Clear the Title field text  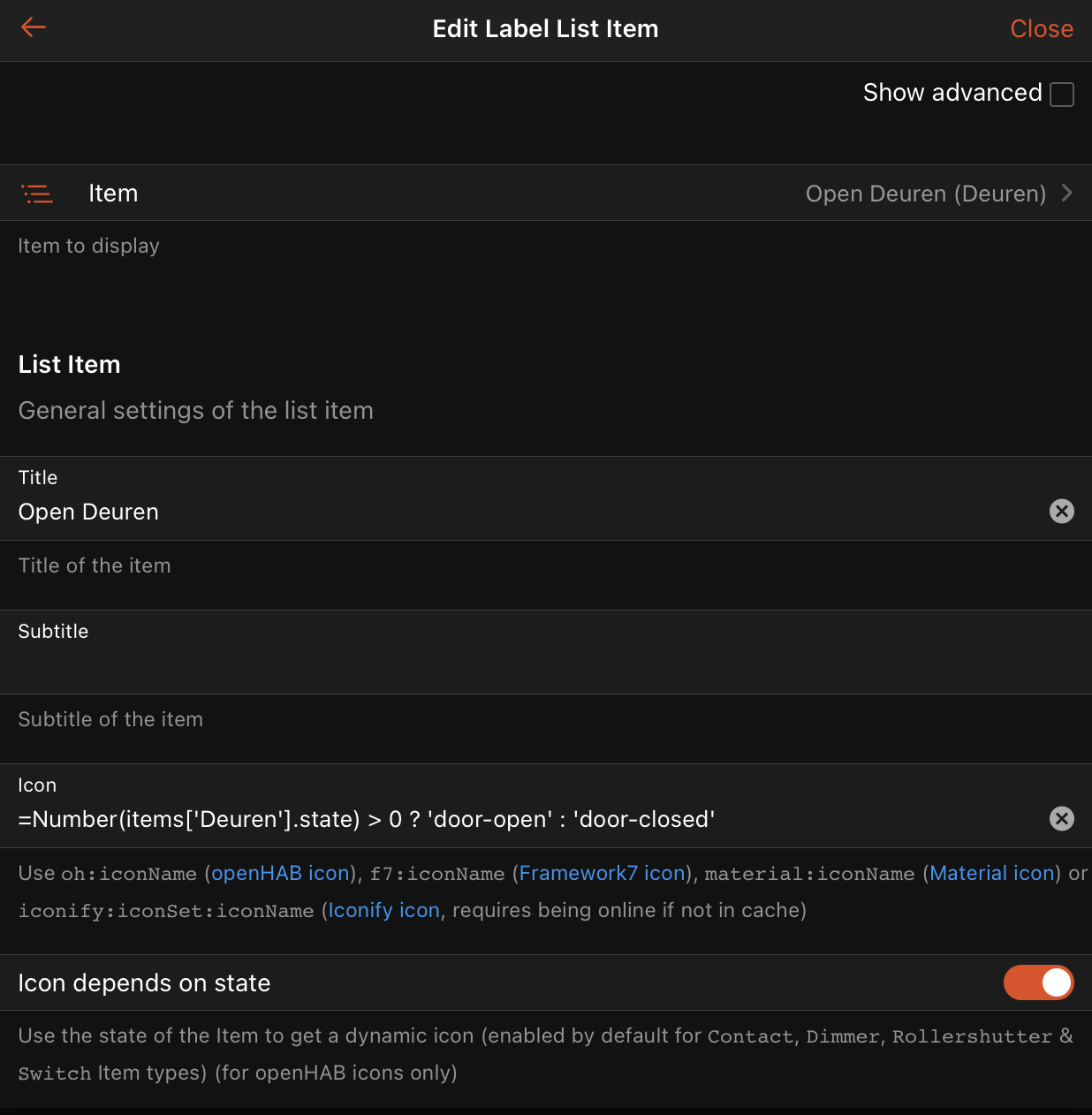click(x=1061, y=512)
